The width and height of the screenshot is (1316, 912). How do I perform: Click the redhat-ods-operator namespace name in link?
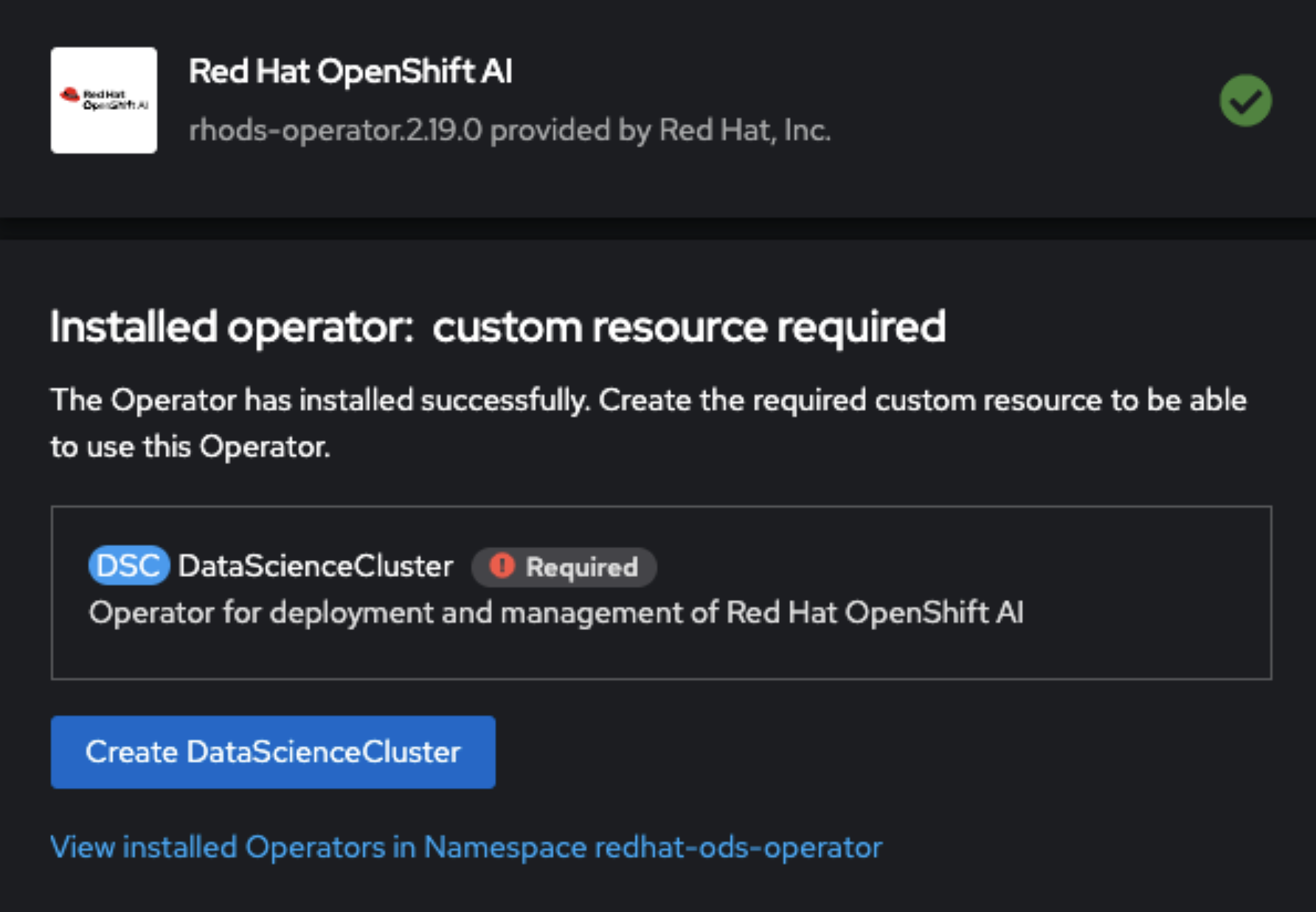(738, 847)
